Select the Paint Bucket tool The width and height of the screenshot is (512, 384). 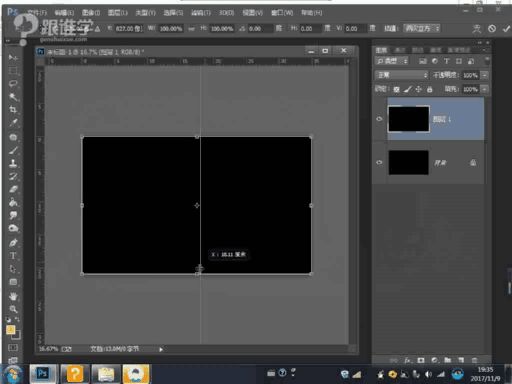(13, 202)
